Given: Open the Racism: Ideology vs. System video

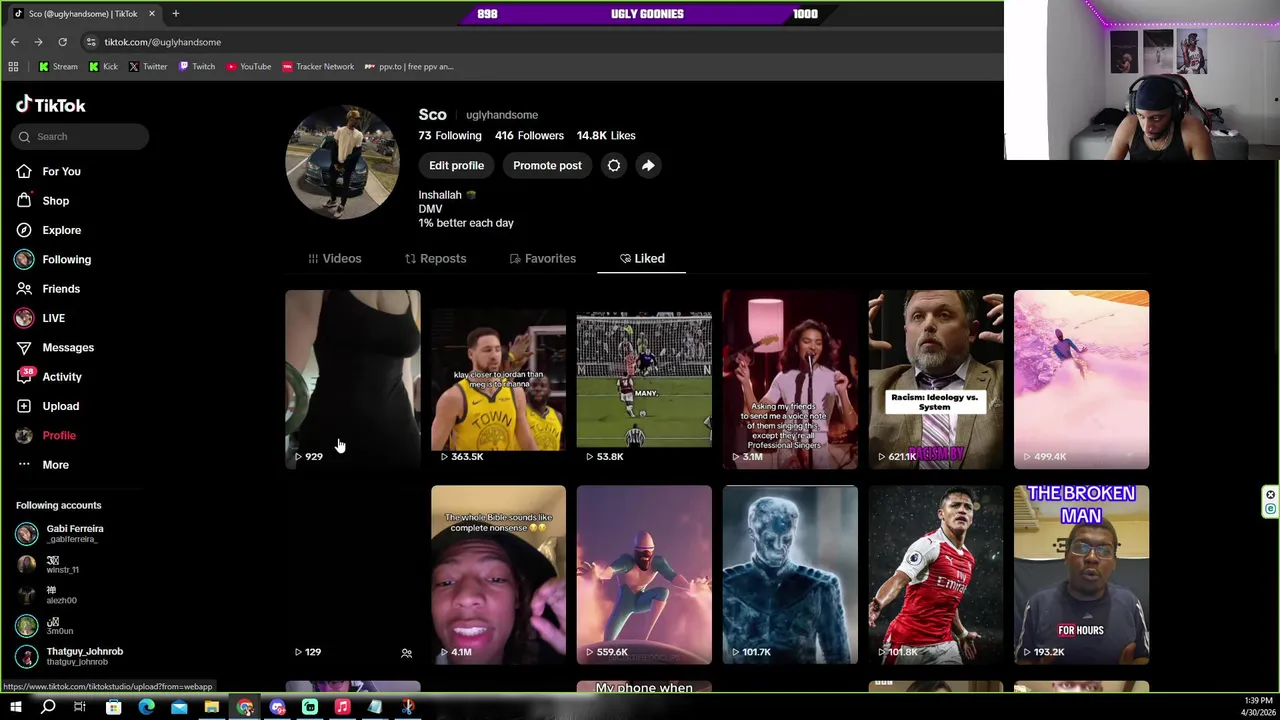Looking at the screenshot, I should pyautogui.click(x=936, y=379).
